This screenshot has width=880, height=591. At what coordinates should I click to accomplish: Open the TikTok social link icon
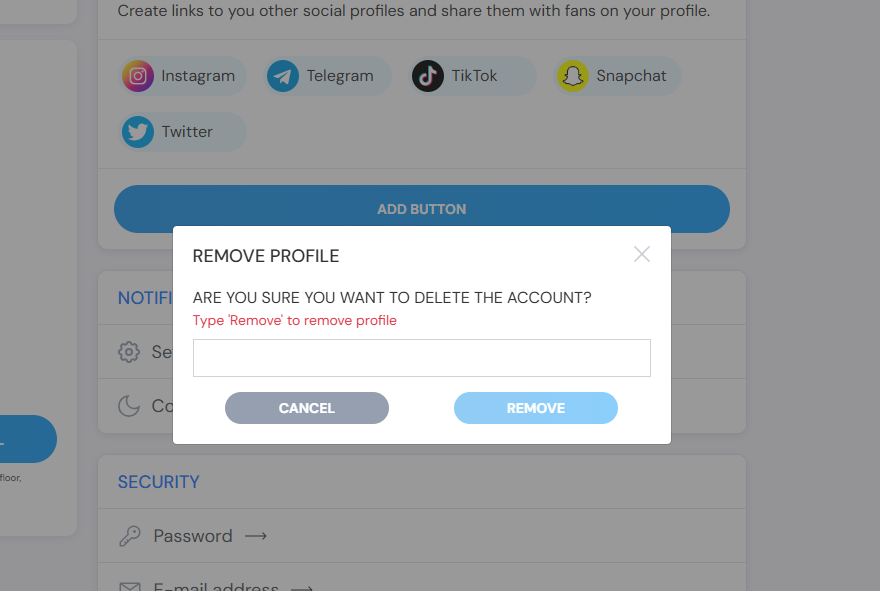(x=428, y=76)
